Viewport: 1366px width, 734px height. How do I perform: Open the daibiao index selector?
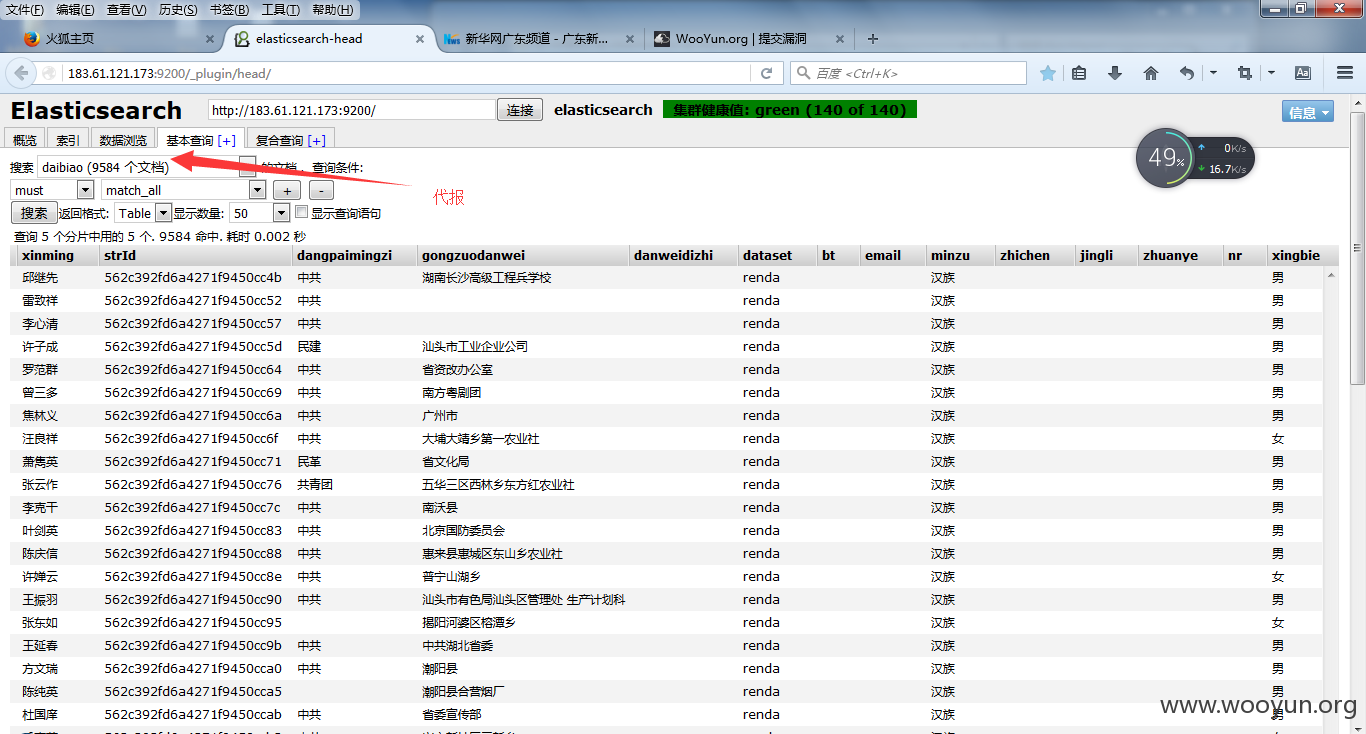coord(145,167)
